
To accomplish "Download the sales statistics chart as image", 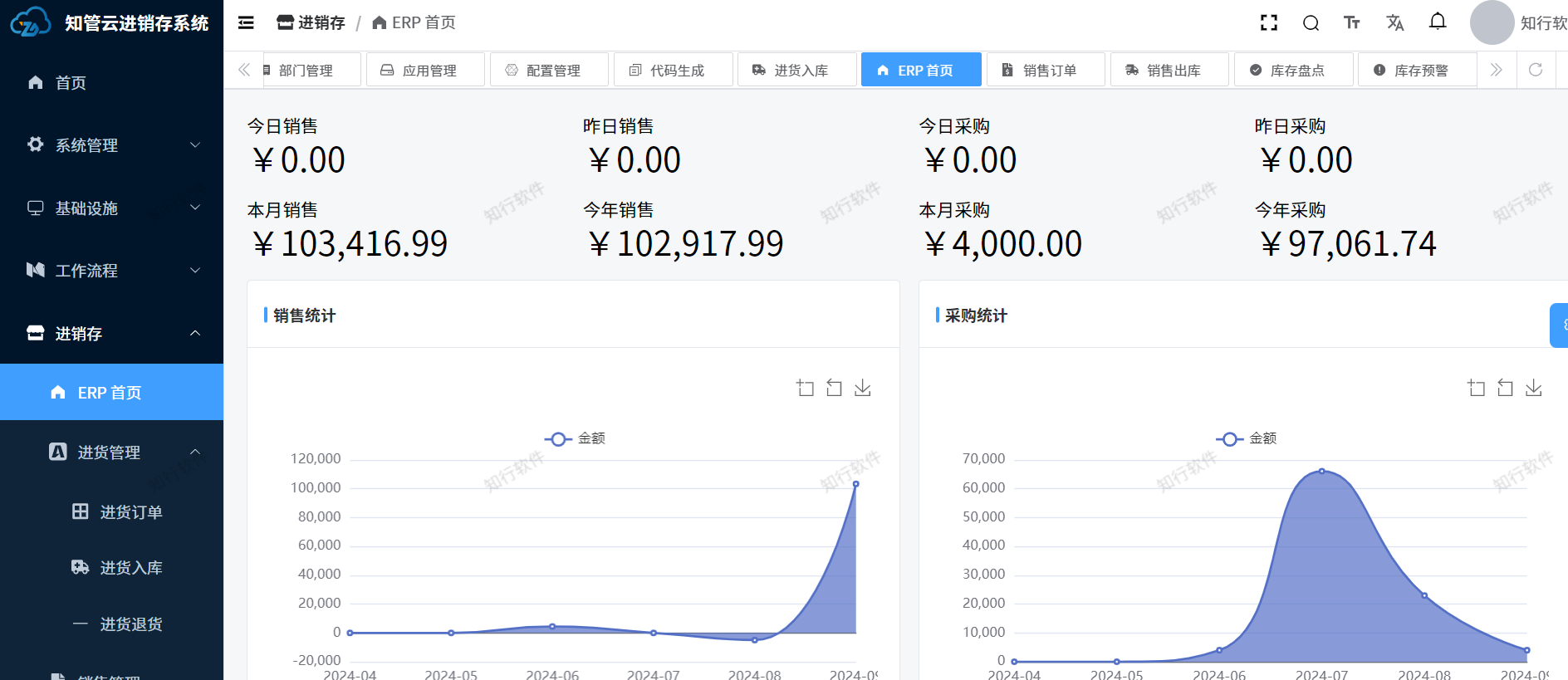I will [x=863, y=388].
